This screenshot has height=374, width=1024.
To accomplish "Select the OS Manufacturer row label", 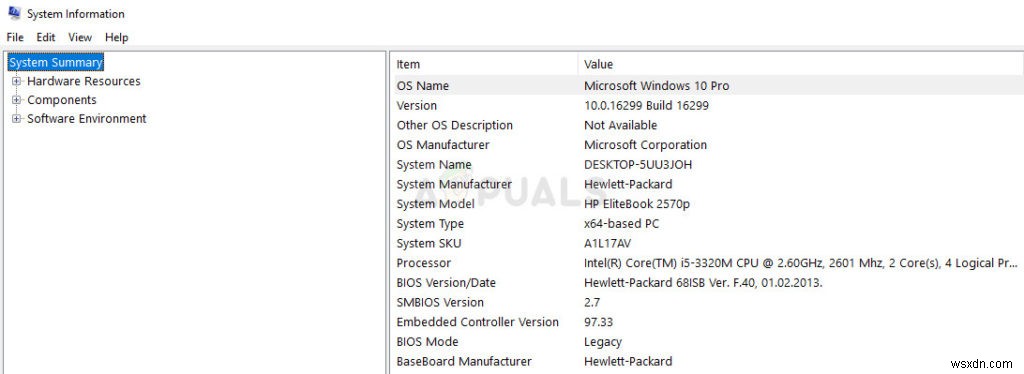I will tap(443, 145).
